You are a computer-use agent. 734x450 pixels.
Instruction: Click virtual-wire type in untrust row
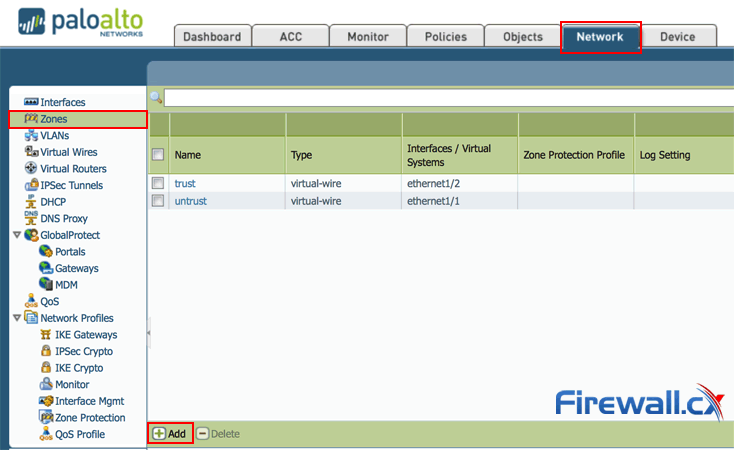tap(316, 201)
